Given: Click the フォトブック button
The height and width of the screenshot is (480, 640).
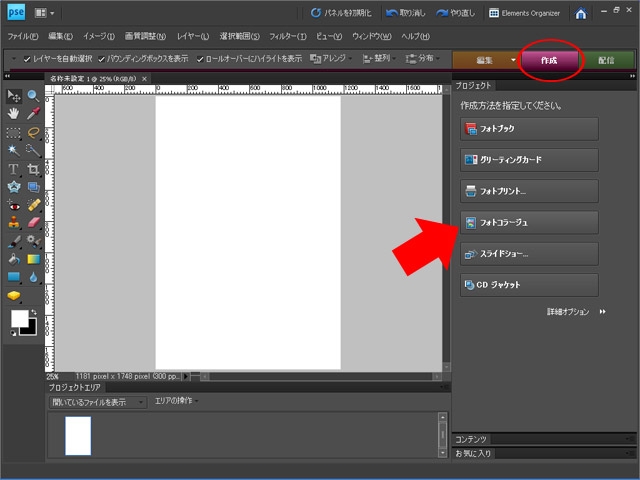Looking at the screenshot, I should [529, 129].
